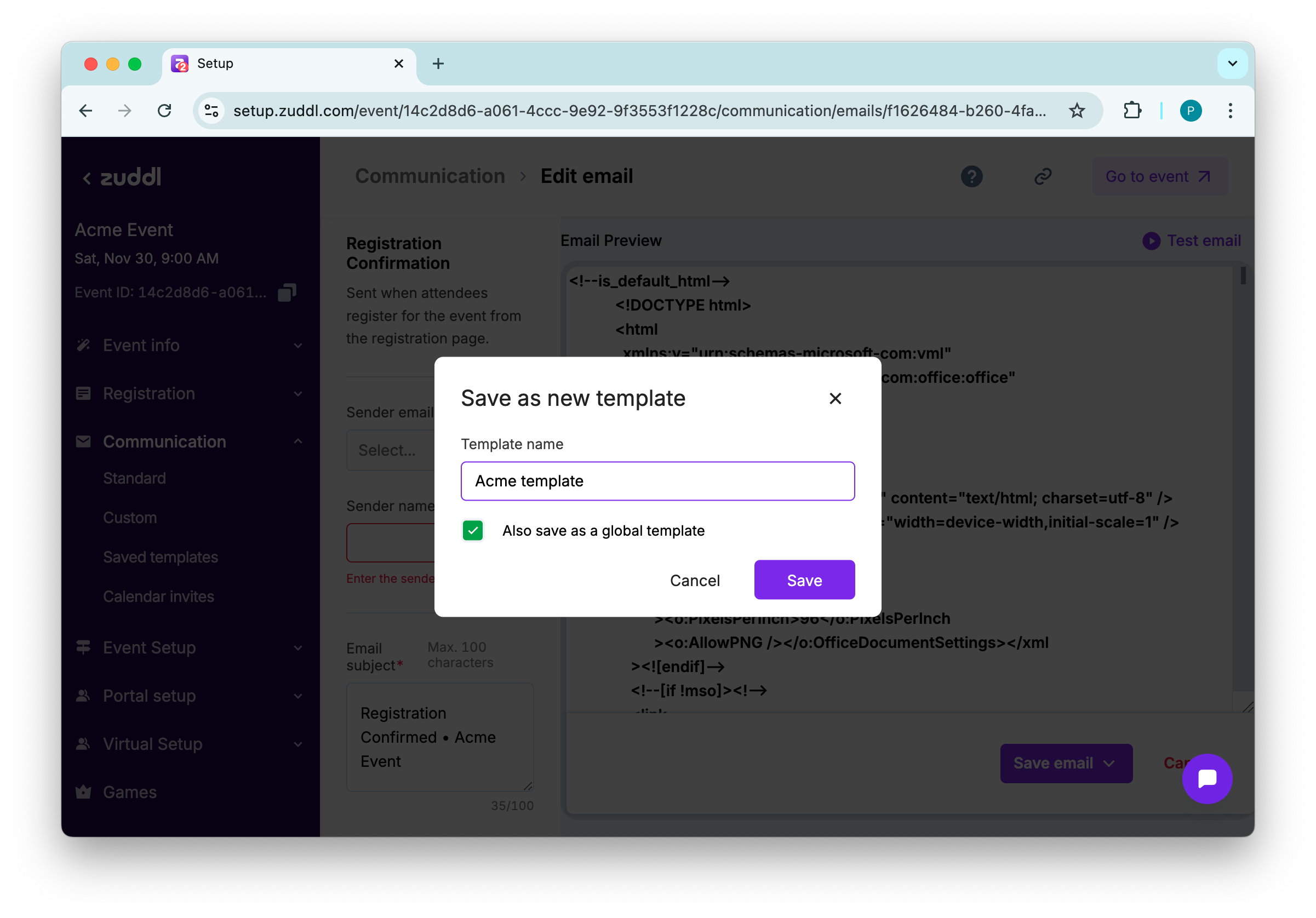Click the copy link icon in header

point(1043,176)
